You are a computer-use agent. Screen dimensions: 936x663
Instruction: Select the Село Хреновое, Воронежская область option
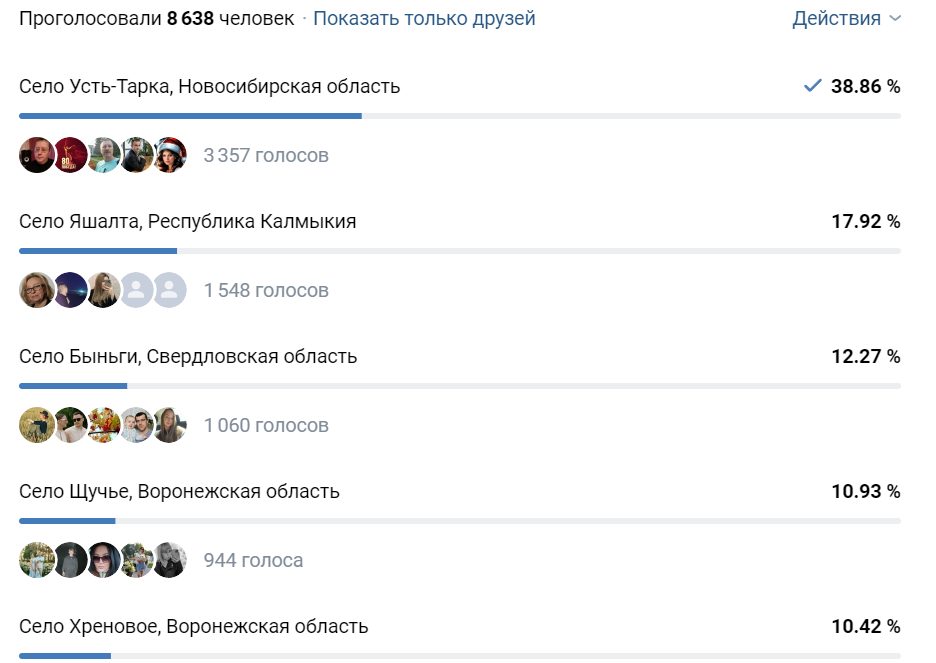click(194, 627)
